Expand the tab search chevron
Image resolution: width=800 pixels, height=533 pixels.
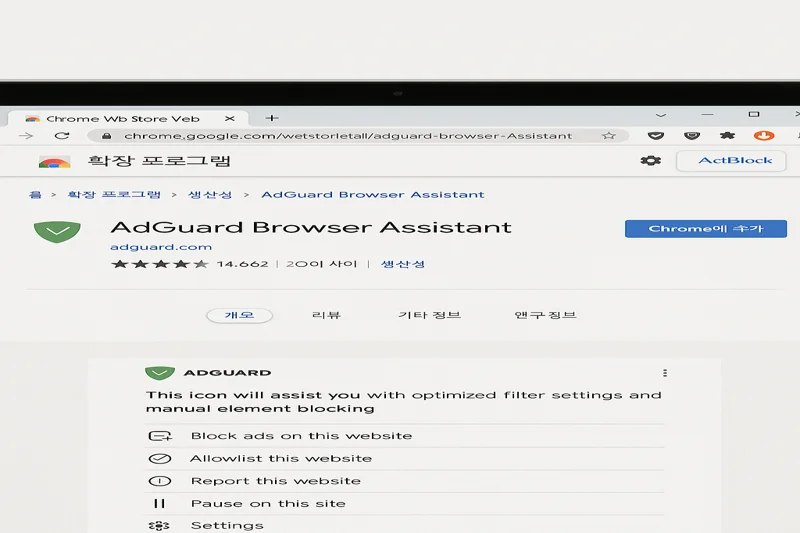point(661,115)
